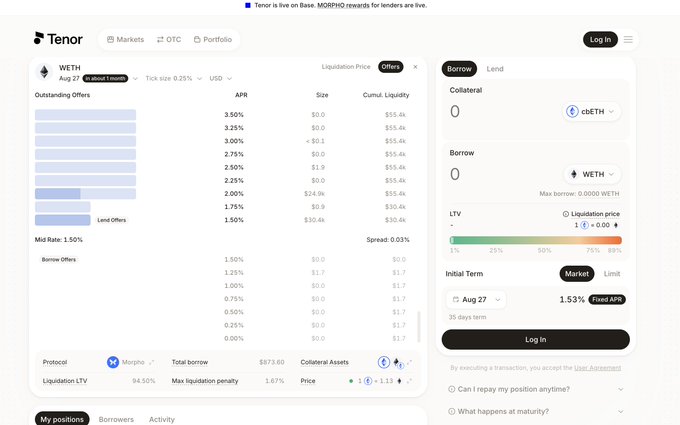Click the cbETH collateral asset icon
Image resolution: width=680 pixels, height=425 pixels.
384,362
